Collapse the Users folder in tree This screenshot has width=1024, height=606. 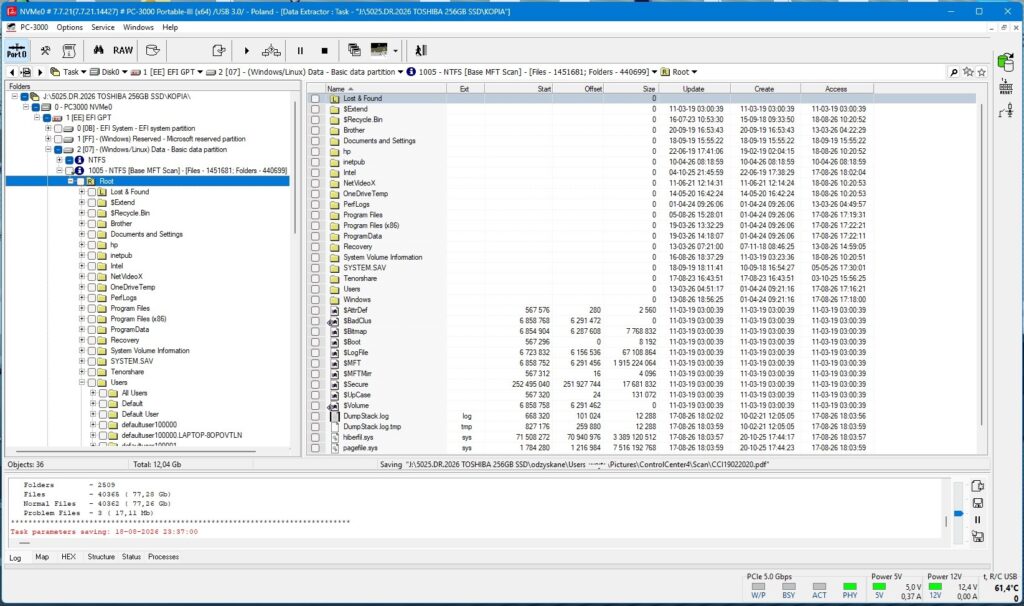(82, 382)
